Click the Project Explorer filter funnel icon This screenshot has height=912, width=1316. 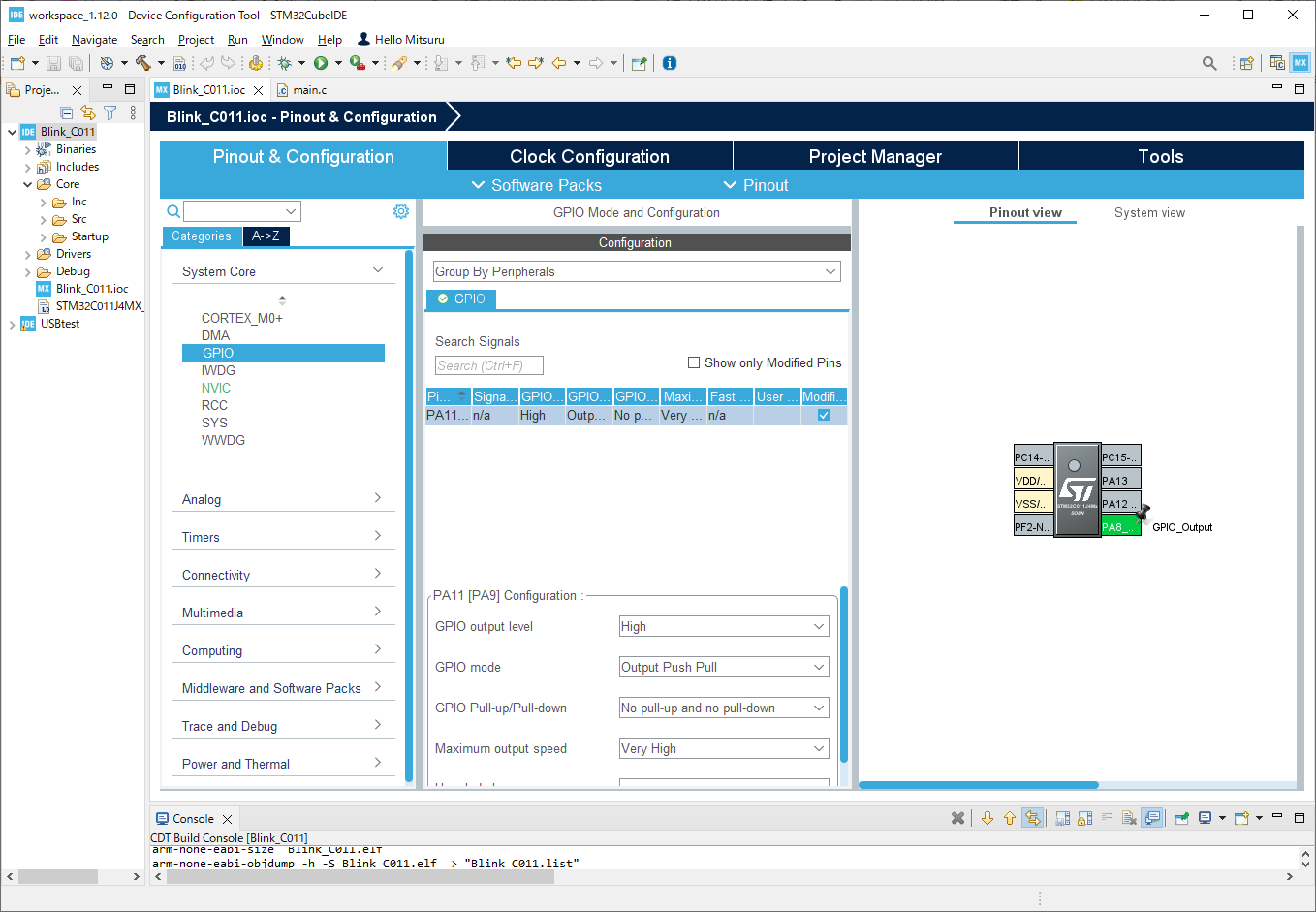coord(110,112)
